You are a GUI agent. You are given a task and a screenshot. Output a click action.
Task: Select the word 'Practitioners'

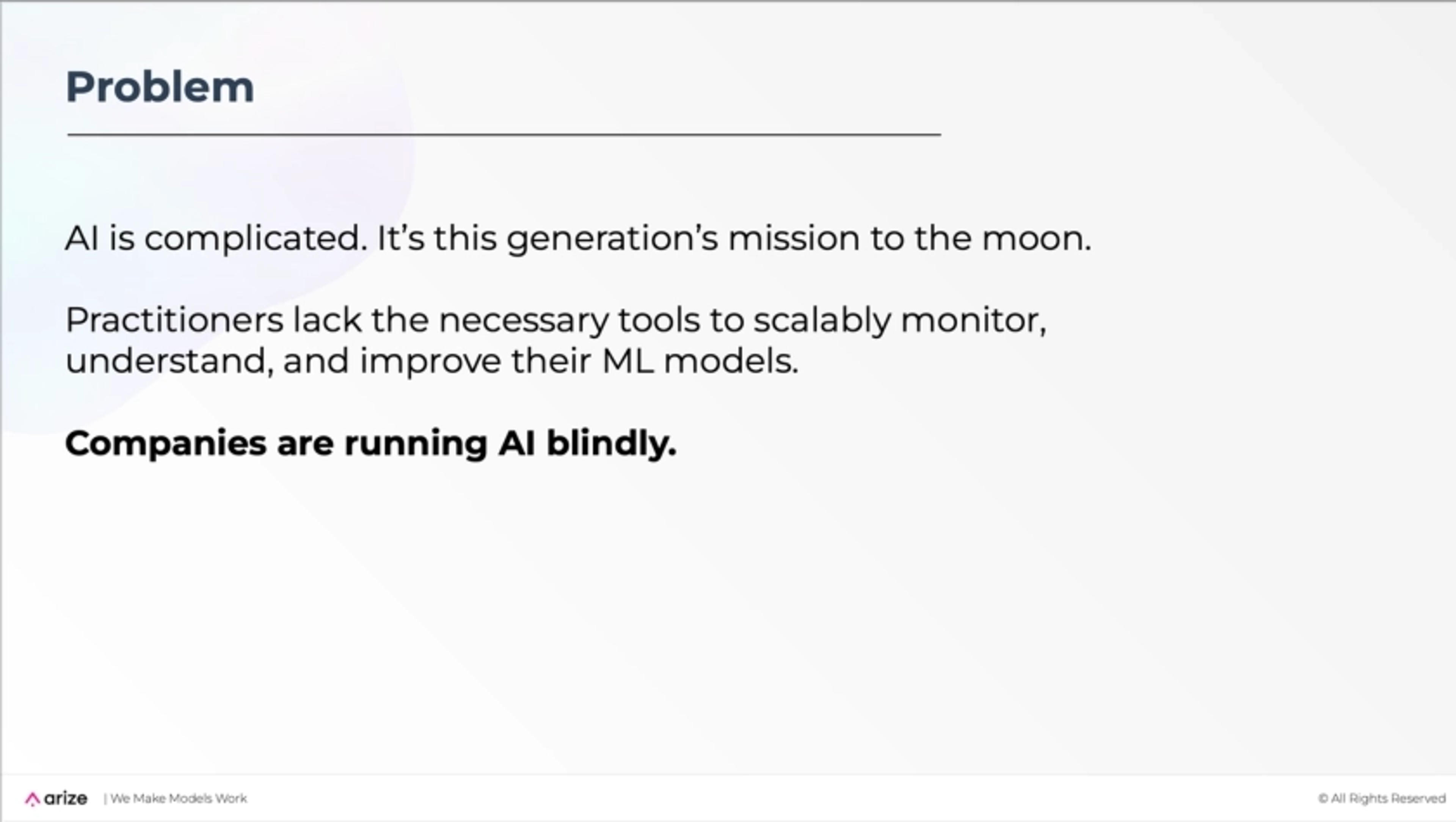coord(175,320)
